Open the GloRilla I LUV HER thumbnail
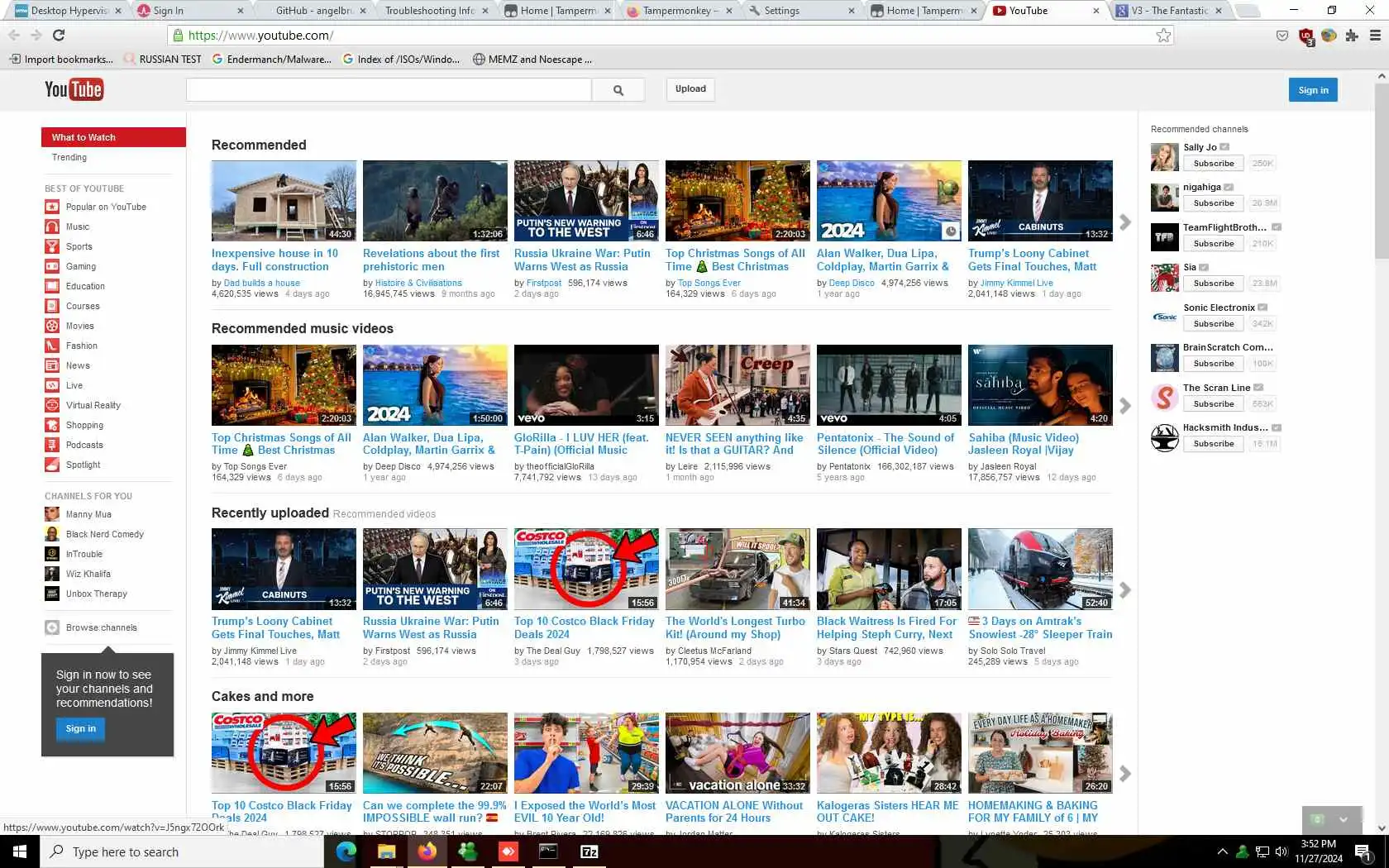Viewport: 1389px width, 868px height. [586, 385]
